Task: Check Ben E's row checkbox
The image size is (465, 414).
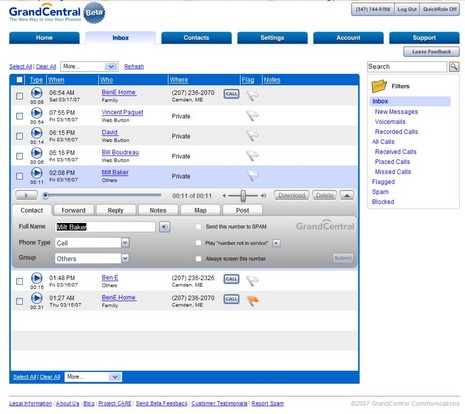Action: tap(20, 281)
